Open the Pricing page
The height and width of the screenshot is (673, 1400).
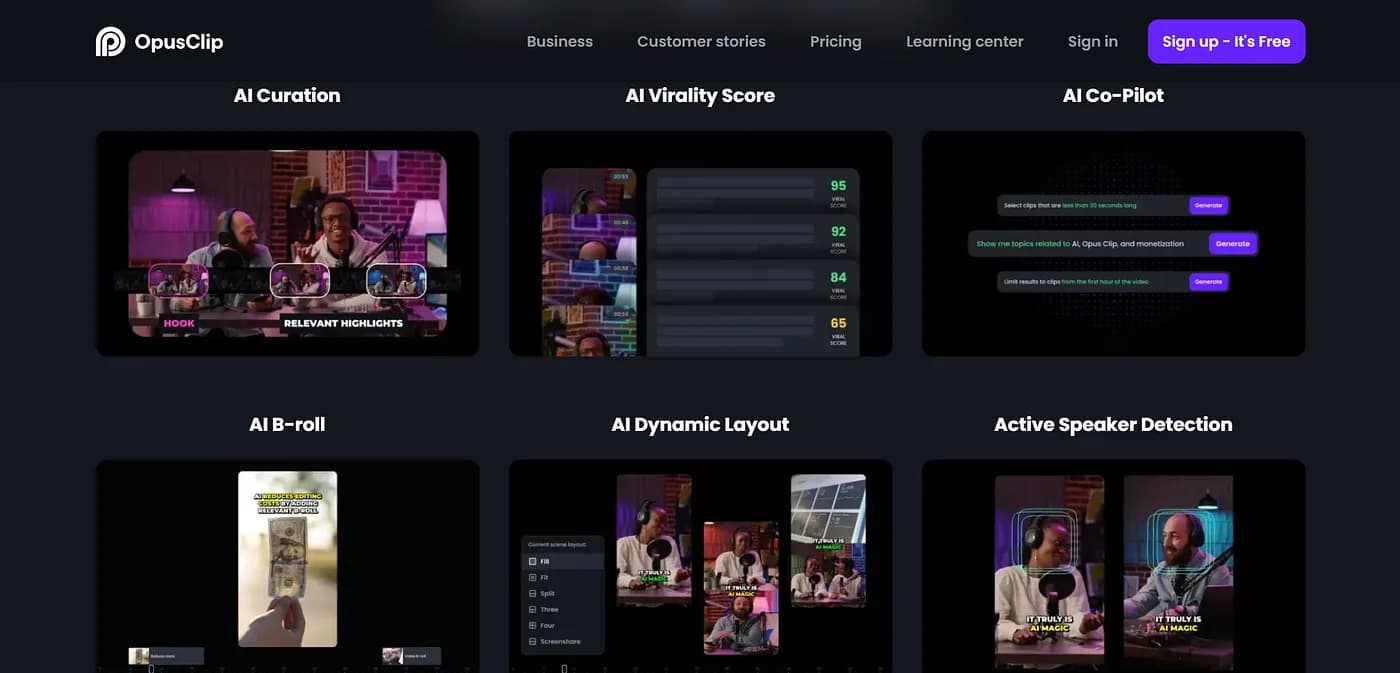pos(835,42)
